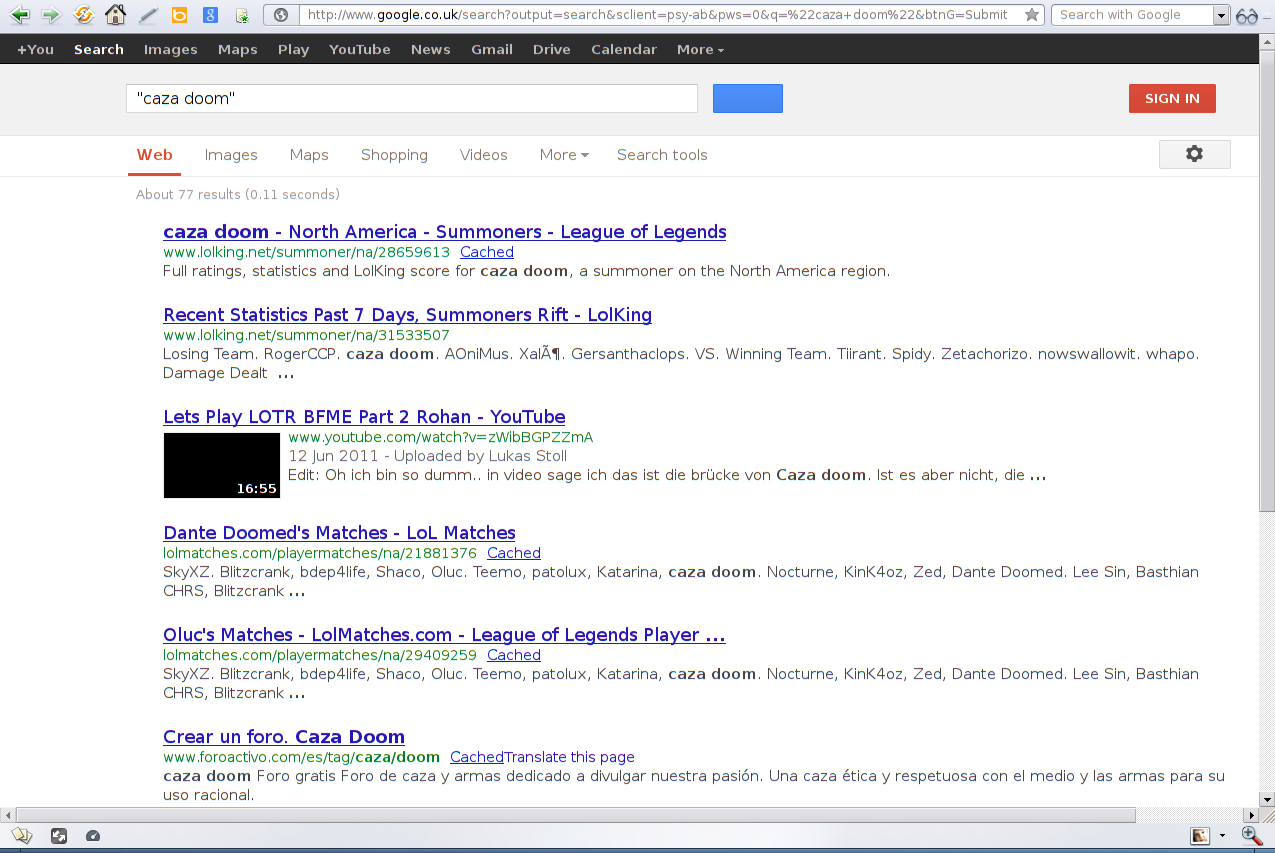
Task: Go to the Home page icon
Action: click(x=116, y=15)
